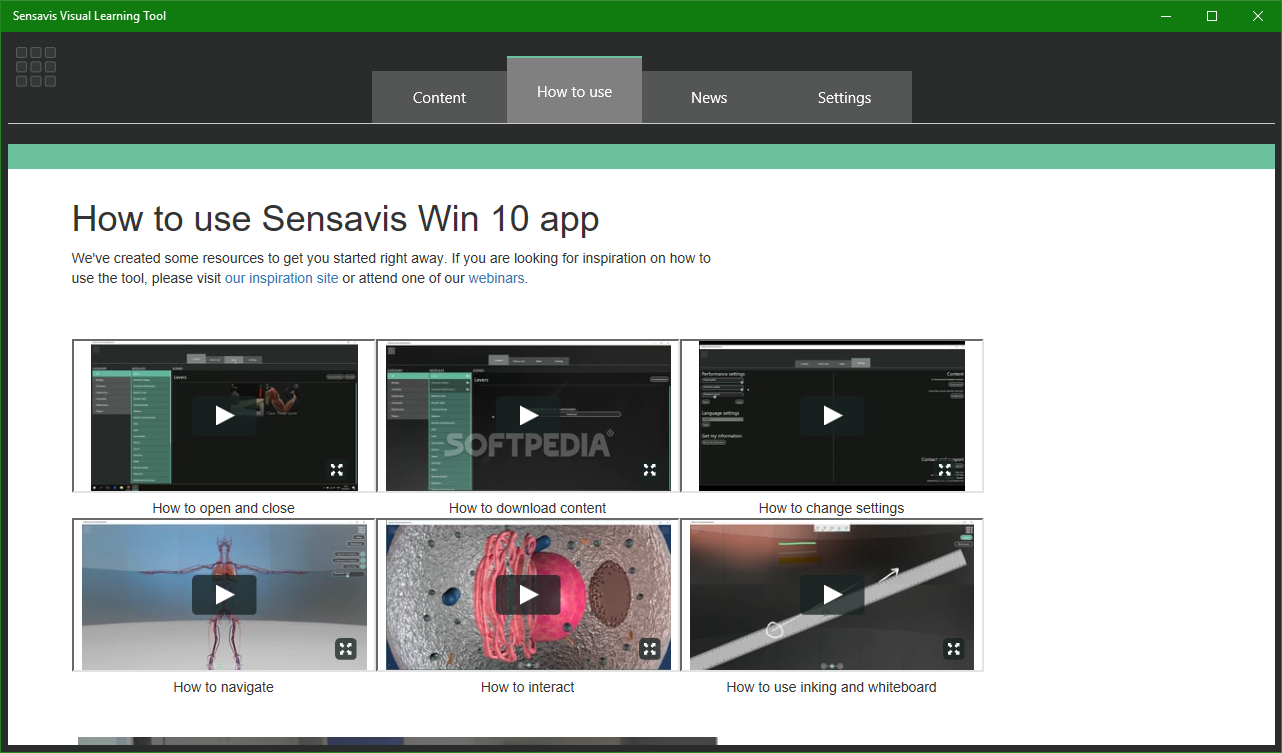Follow the our inspiration site link
Image resolution: width=1282 pixels, height=753 pixels.
pyautogui.click(x=282, y=278)
